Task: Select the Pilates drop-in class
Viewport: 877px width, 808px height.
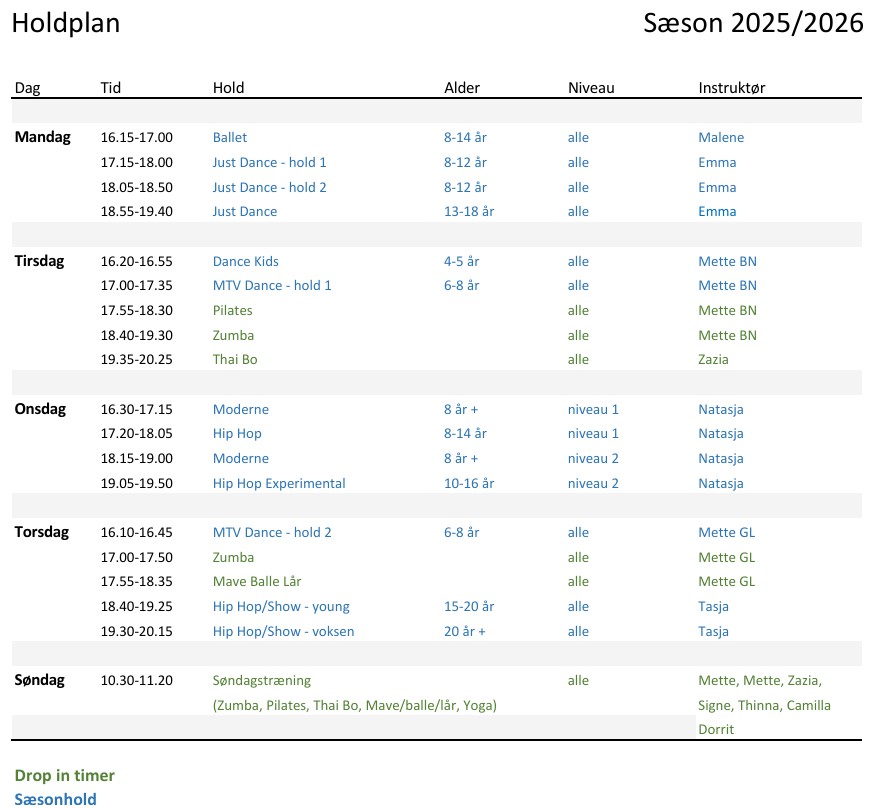Action: (232, 310)
